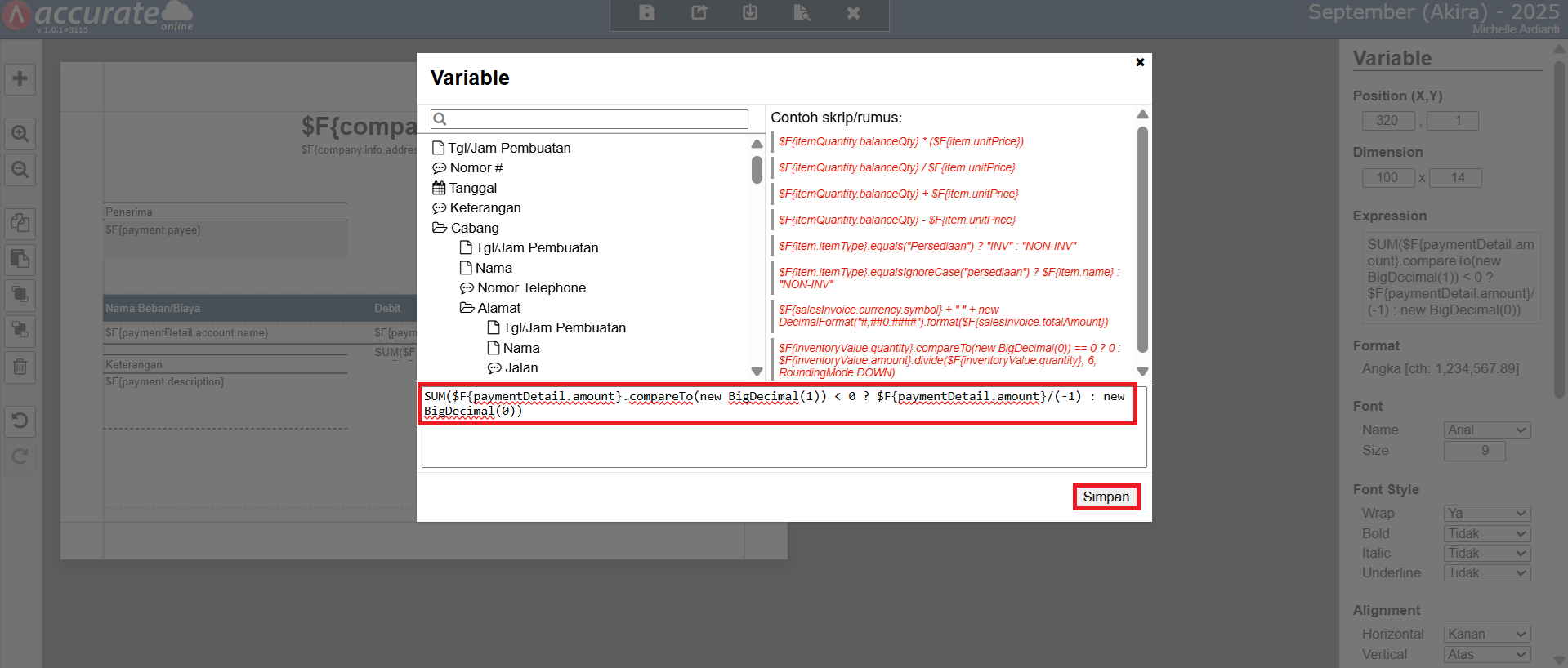Click the trash delete icon in left sidebar
The image size is (1568, 668).
click(20, 367)
